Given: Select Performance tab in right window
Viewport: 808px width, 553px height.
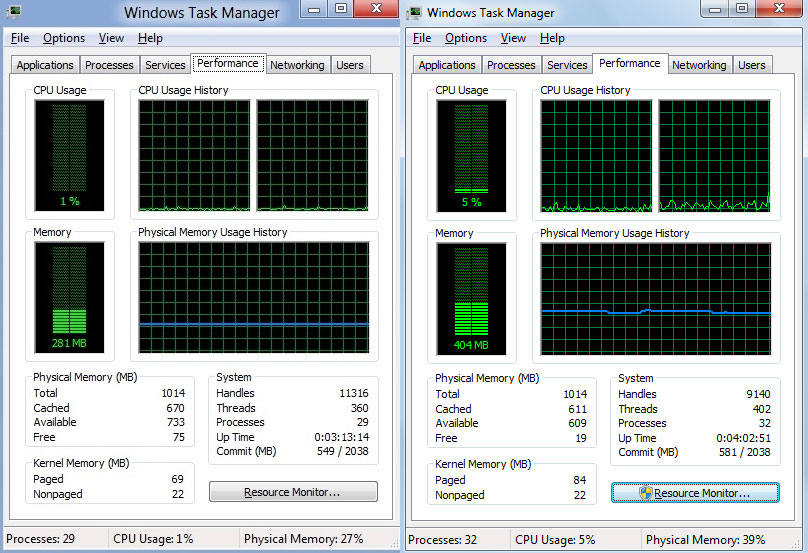Looking at the screenshot, I should (x=630, y=63).
